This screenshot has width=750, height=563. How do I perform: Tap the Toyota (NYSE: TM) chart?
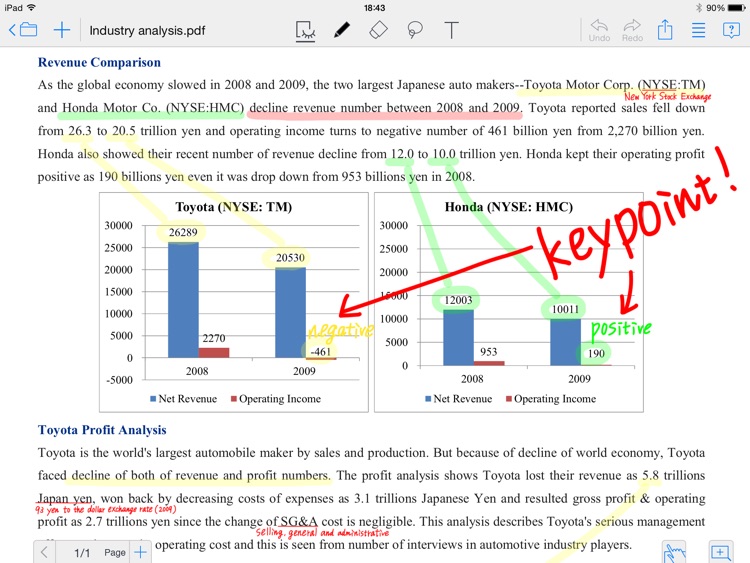point(234,302)
